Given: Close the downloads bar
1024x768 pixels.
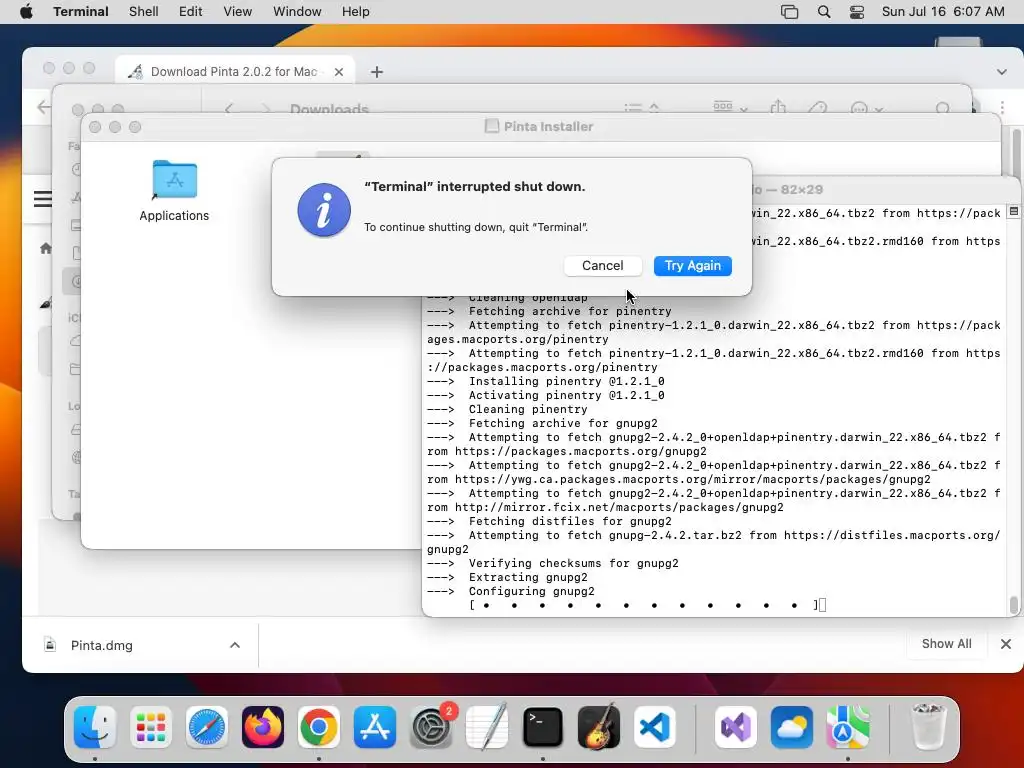Looking at the screenshot, I should [1006, 644].
